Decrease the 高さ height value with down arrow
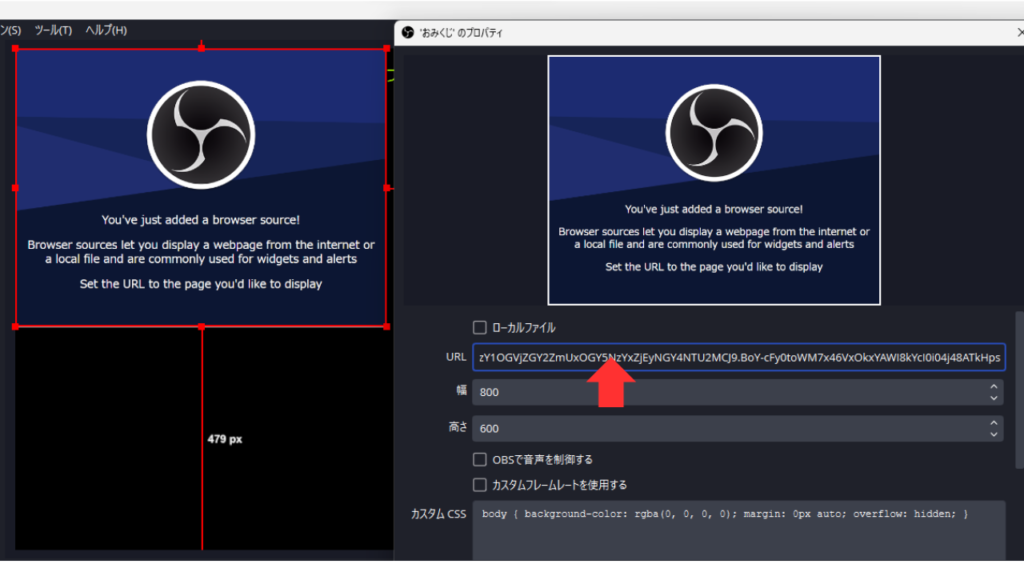This screenshot has height=576, width=1024. click(993, 435)
